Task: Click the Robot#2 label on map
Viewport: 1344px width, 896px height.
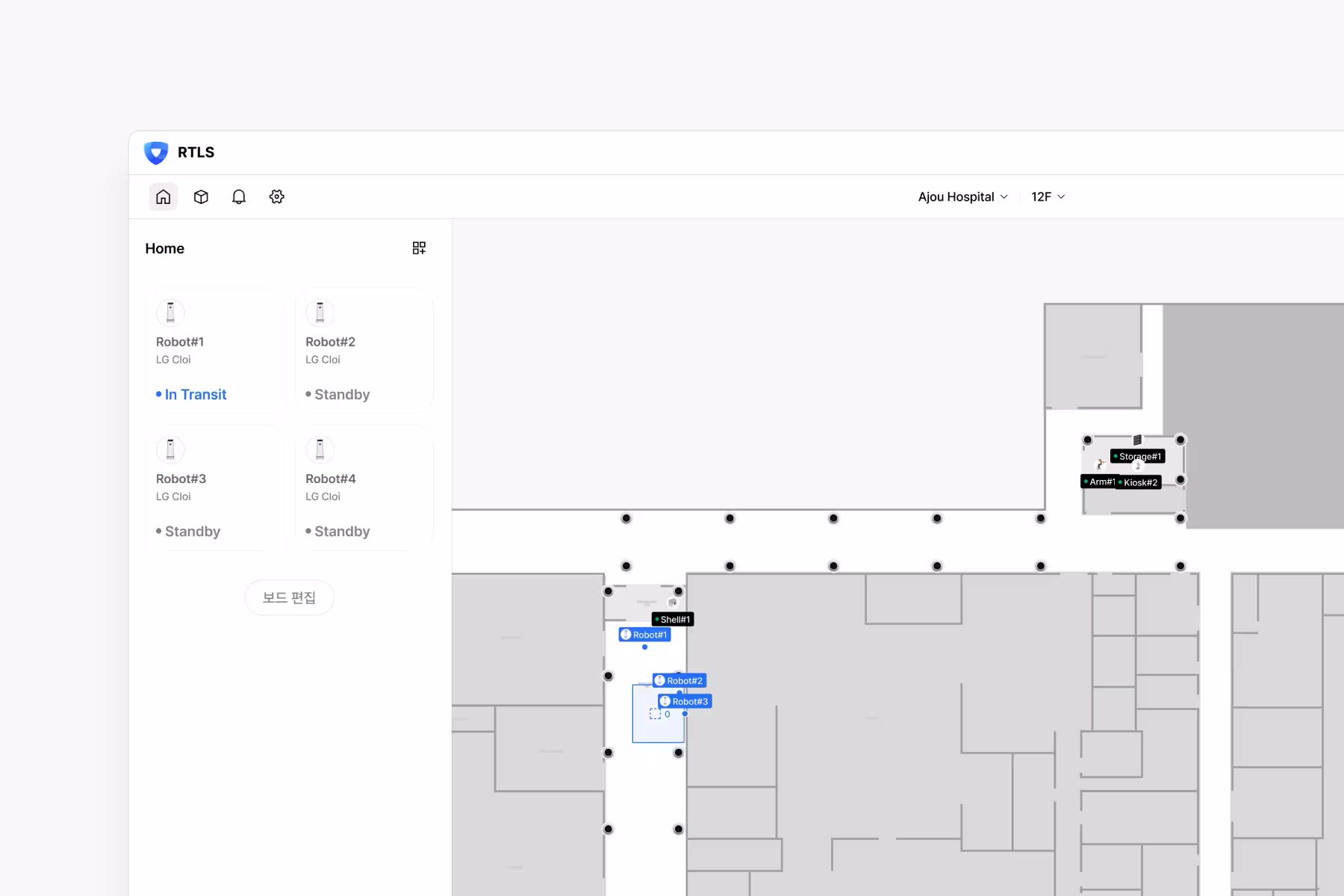Action: [x=679, y=681]
